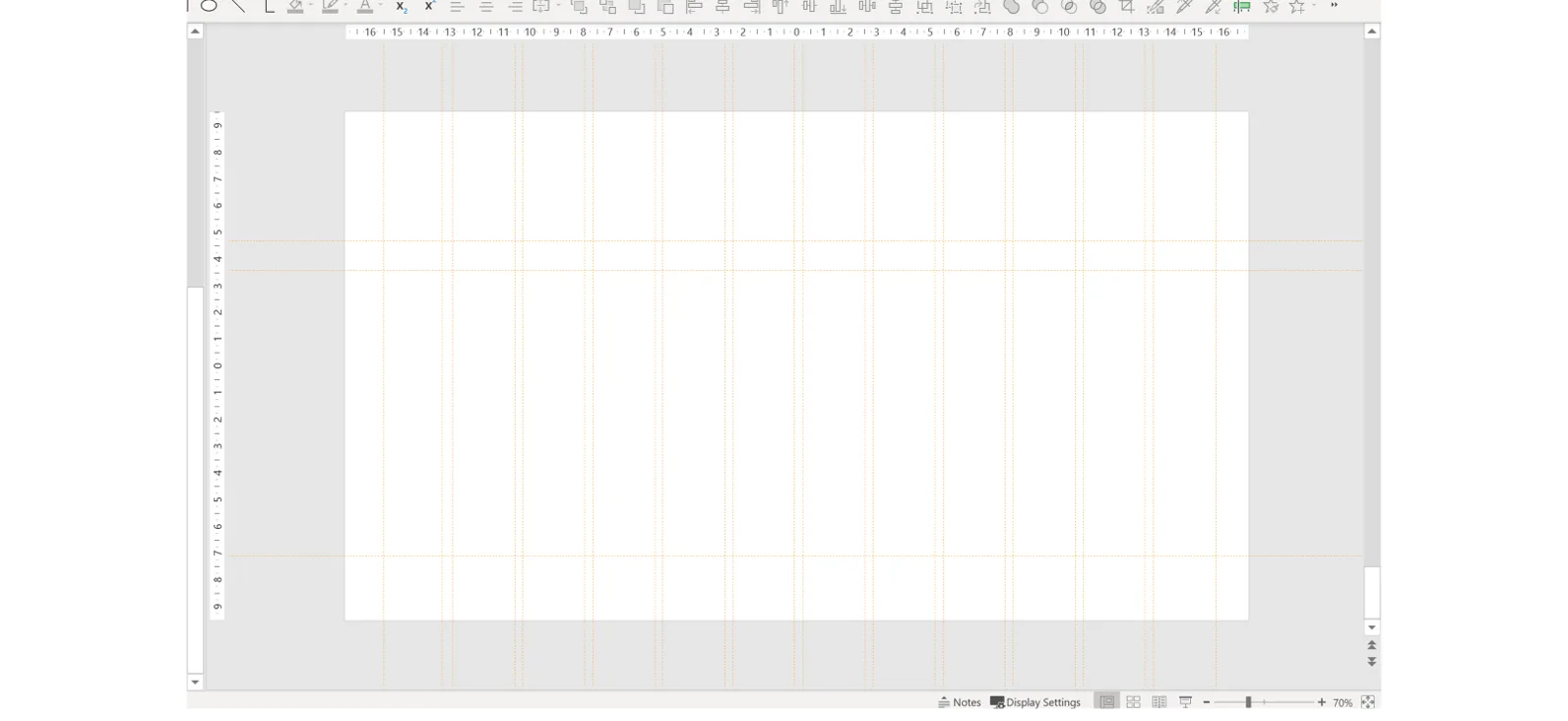
Task: Click left pane scrollbar up arrow
Action: [195, 32]
